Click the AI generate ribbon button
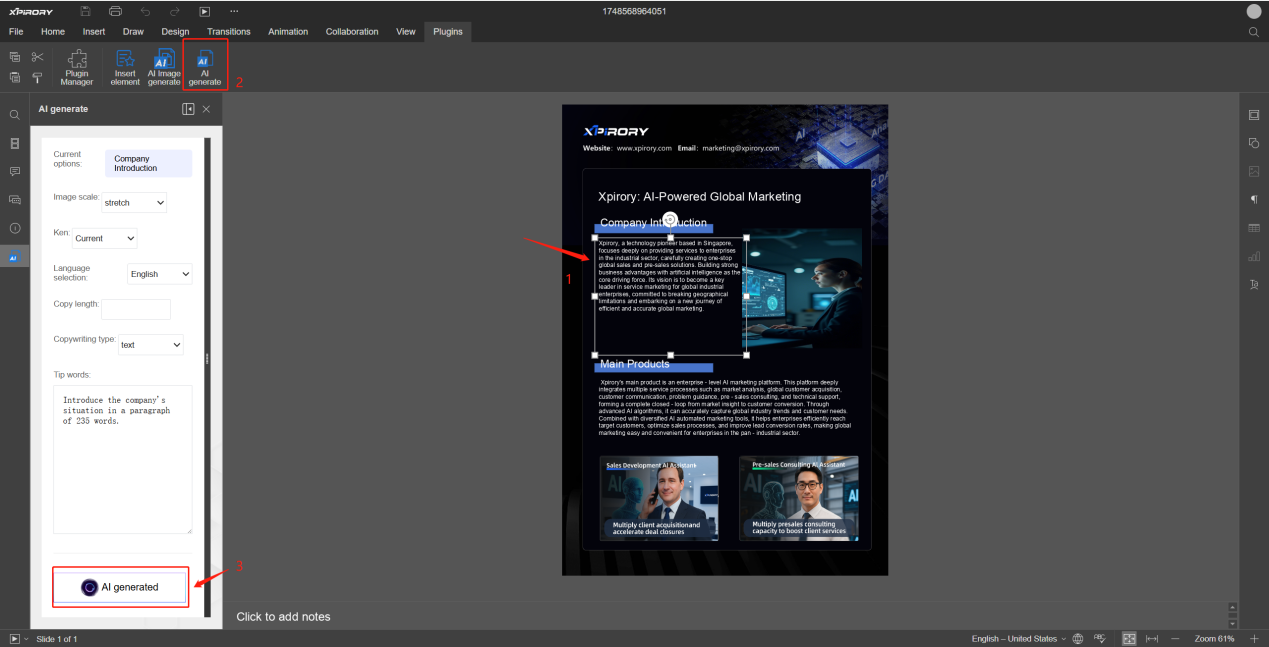1269x647 pixels. (204, 67)
